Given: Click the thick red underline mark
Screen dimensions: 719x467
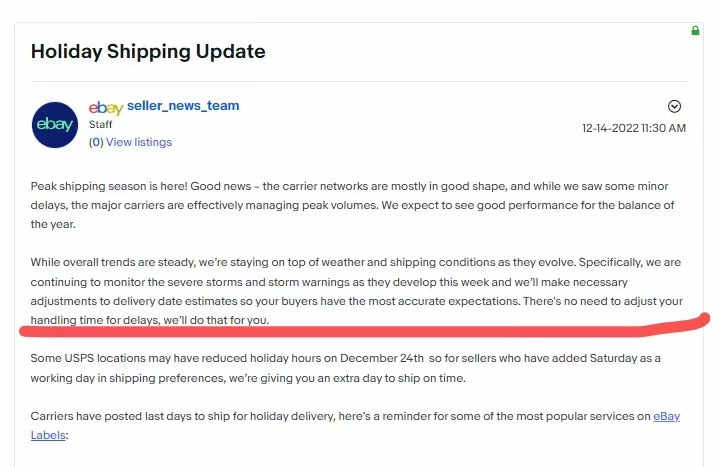Looking at the screenshot, I should click(x=365, y=327).
